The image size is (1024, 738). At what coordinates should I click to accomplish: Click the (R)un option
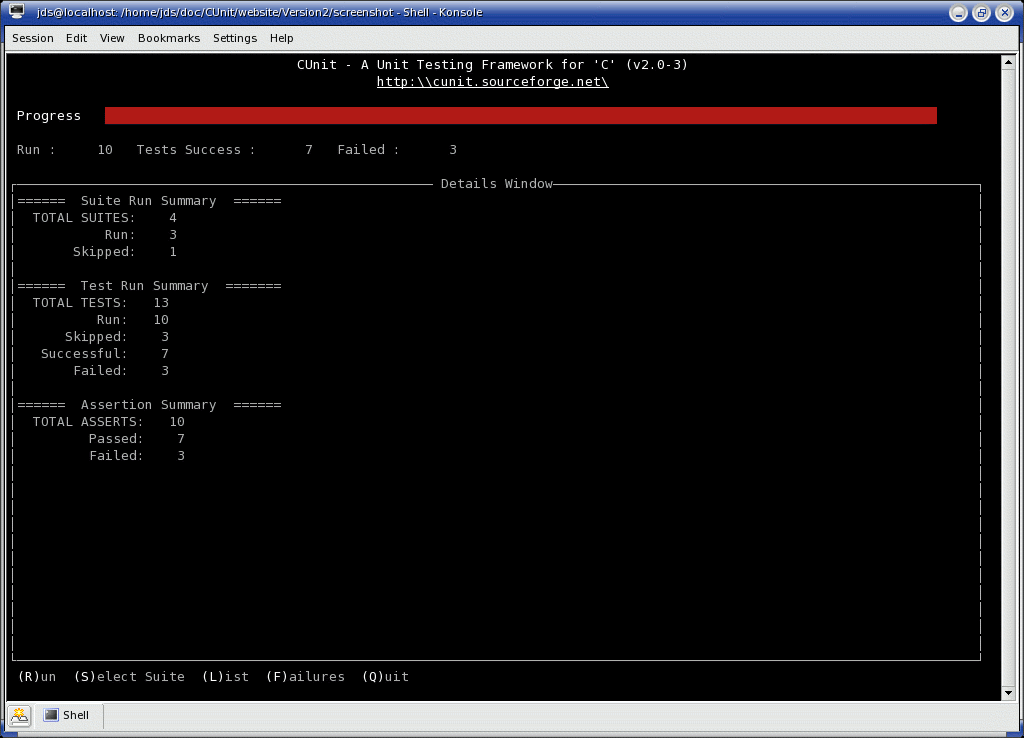coord(37,677)
